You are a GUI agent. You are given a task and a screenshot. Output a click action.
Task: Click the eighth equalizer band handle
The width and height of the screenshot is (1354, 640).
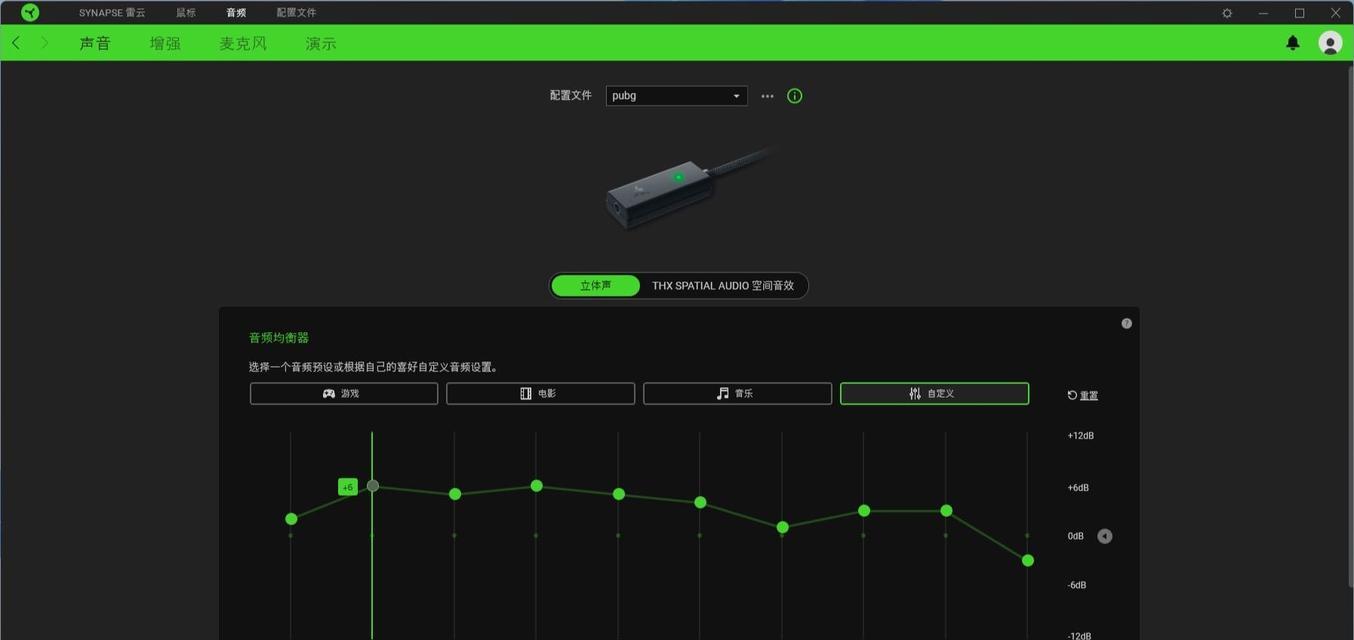coord(864,511)
